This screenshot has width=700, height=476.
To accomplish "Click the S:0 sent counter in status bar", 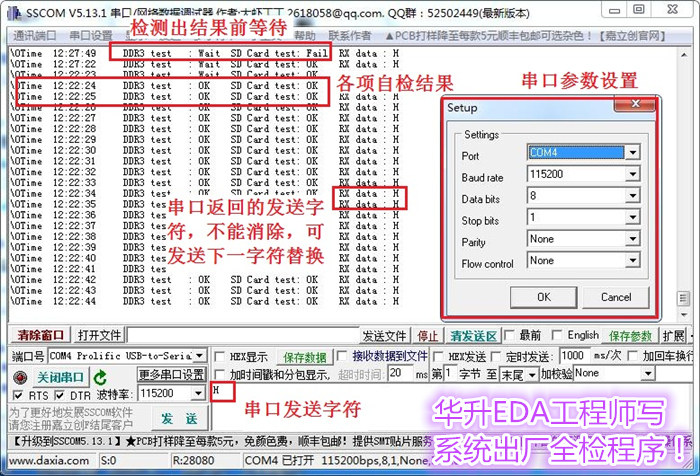I will pos(108,460).
